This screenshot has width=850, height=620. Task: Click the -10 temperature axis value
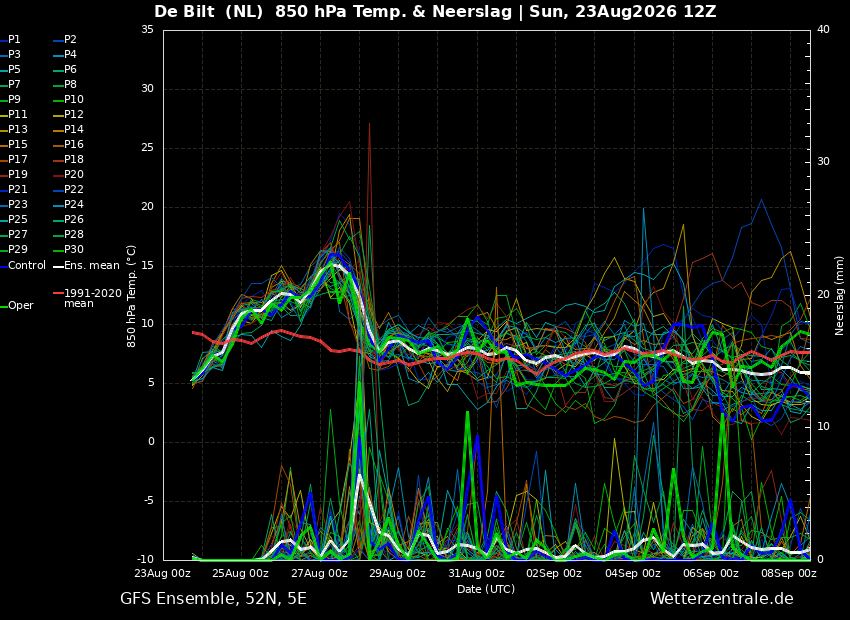[145, 560]
